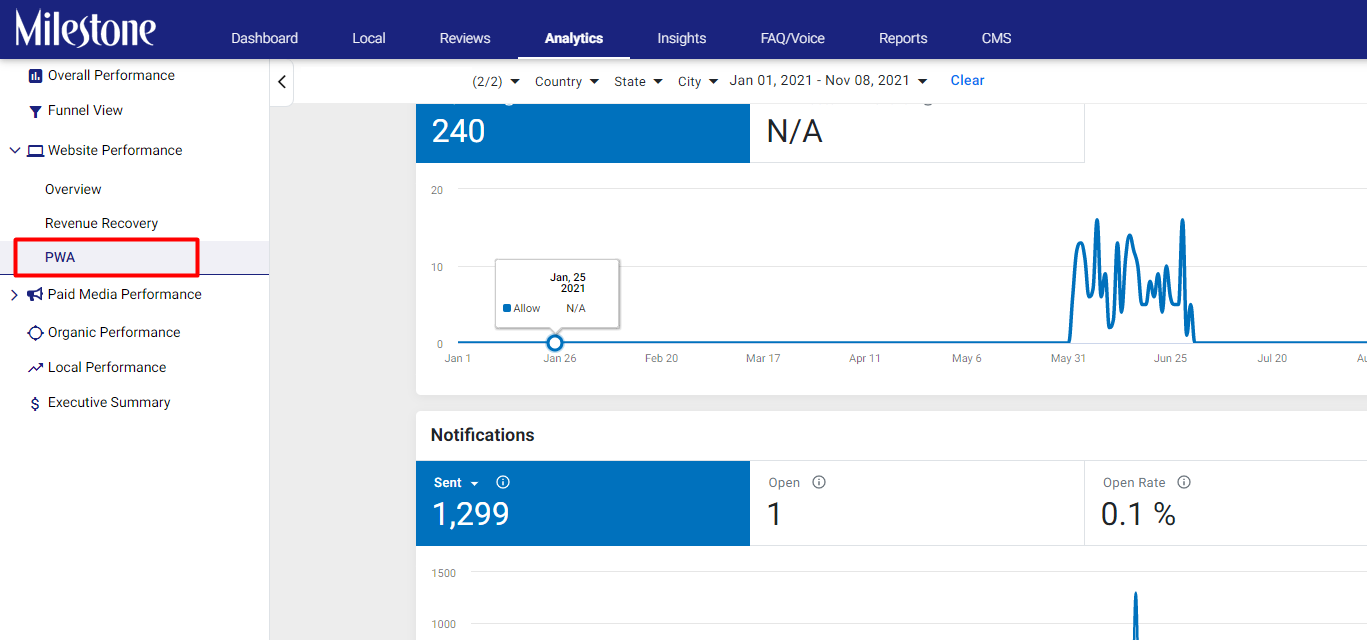The height and width of the screenshot is (640, 1367).
Task: Select the N/A metric card
Action: [917, 132]
